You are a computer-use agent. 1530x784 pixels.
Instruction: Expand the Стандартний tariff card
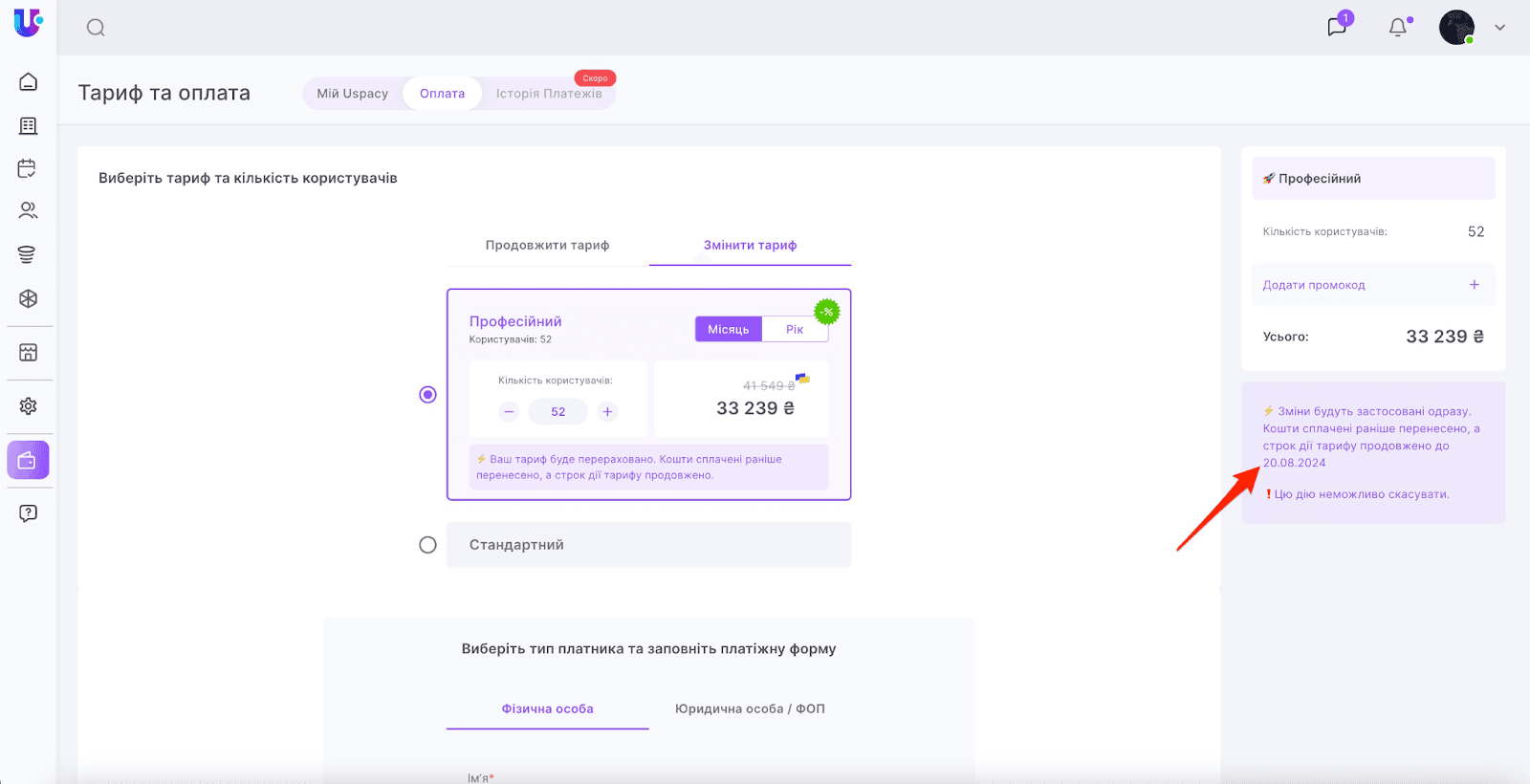(648, 545)
